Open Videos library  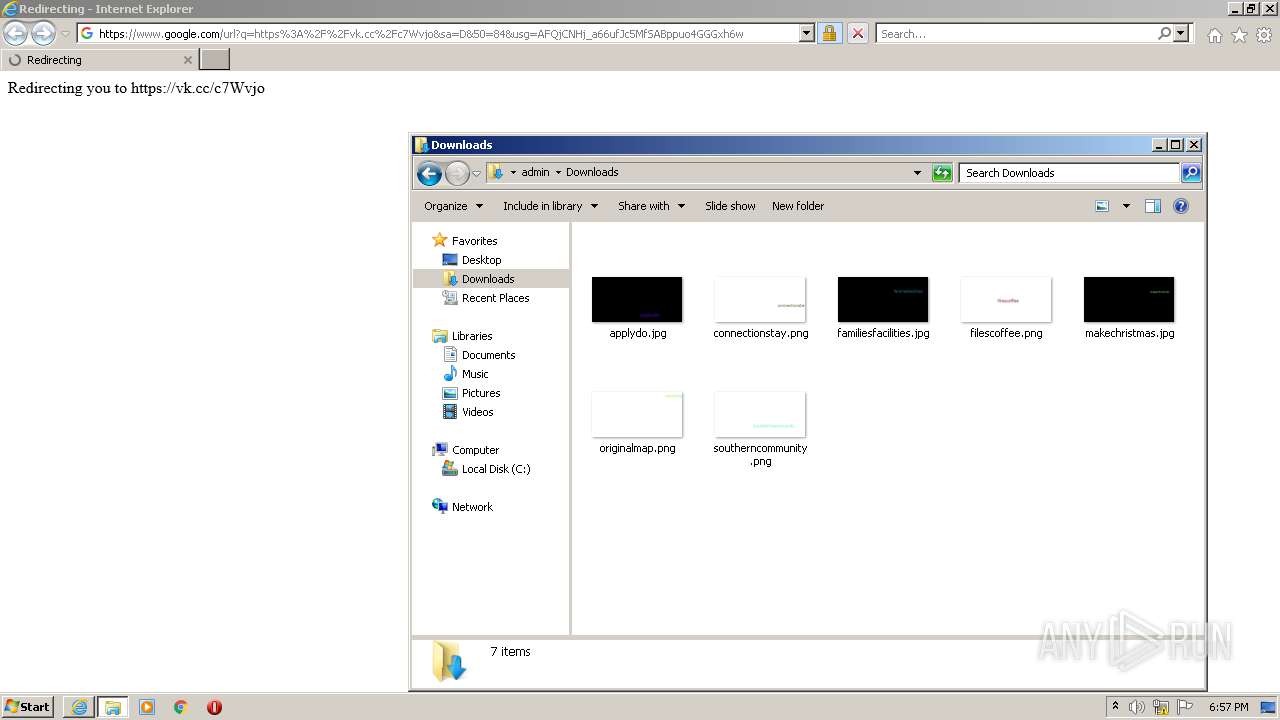point(477,412)
